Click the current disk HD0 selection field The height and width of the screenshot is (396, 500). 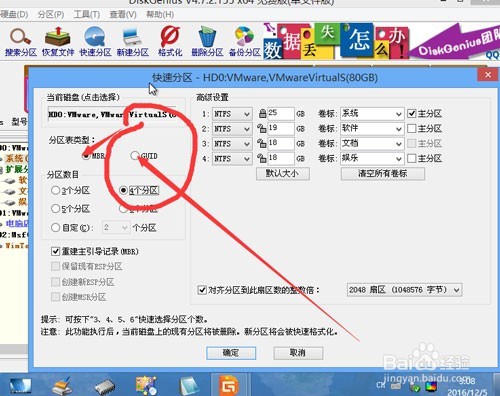pos(112,115)
